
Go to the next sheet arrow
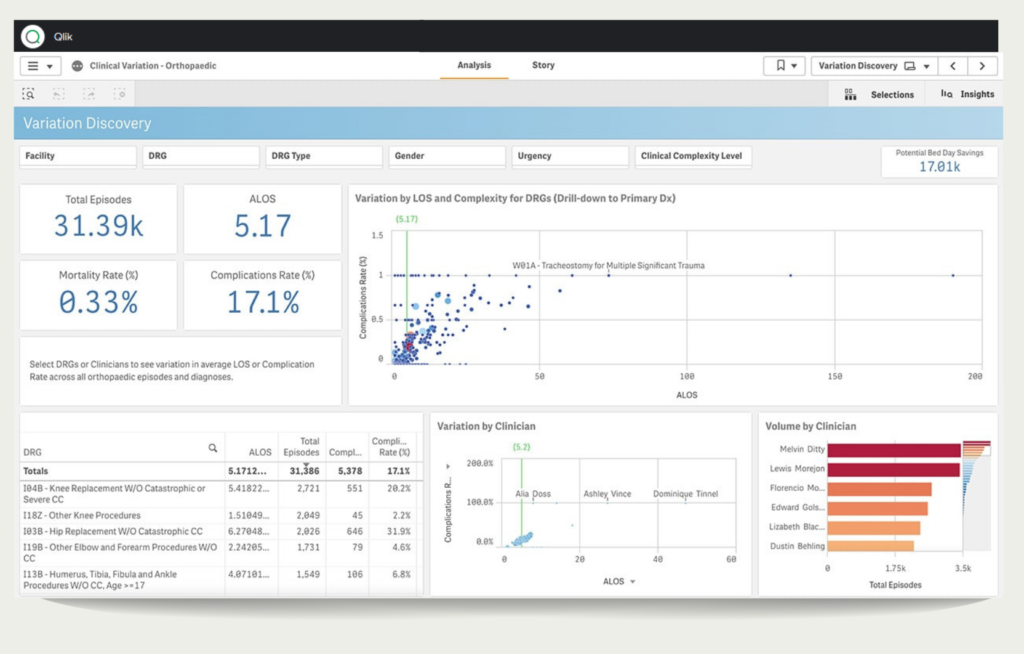click(x=982, y=66)
